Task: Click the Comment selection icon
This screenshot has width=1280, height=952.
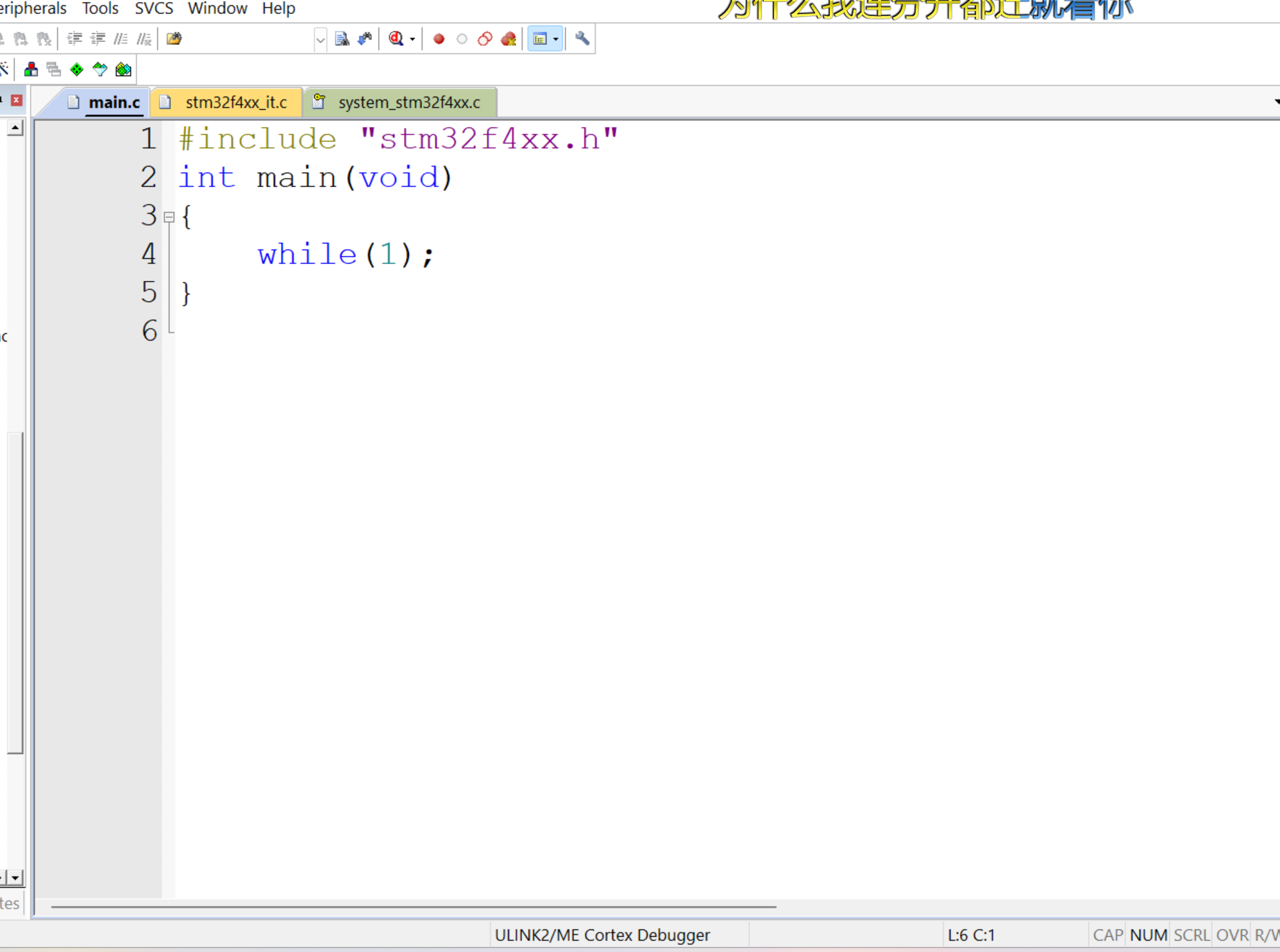Action: (x=121, y=39)
